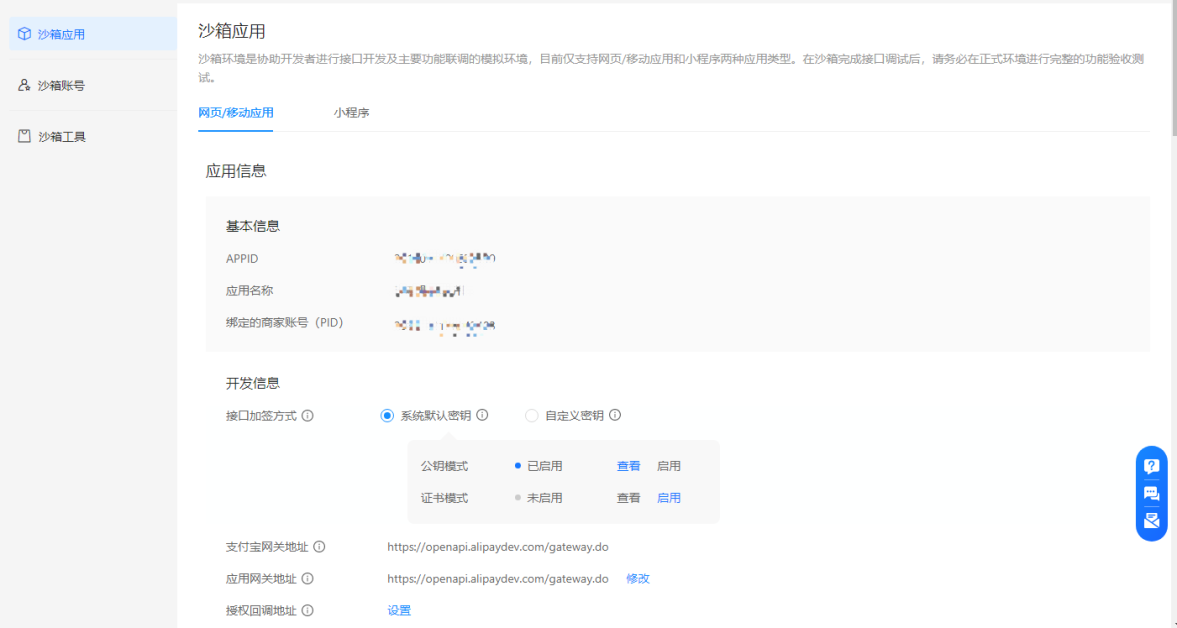Open the 沙箱账号 sidebar item
This screenshot has height=628, width=1177.
point(93,85)
